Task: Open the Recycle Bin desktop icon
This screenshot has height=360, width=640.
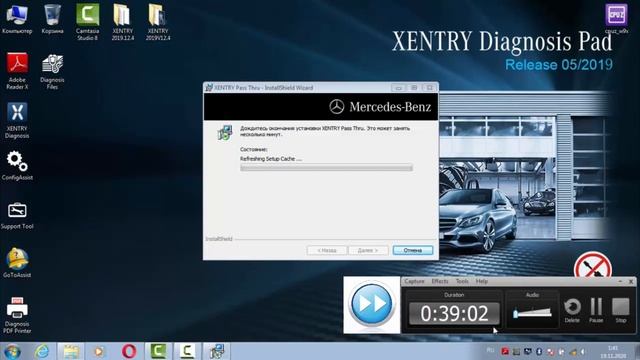Action: (x=52, y=19)
